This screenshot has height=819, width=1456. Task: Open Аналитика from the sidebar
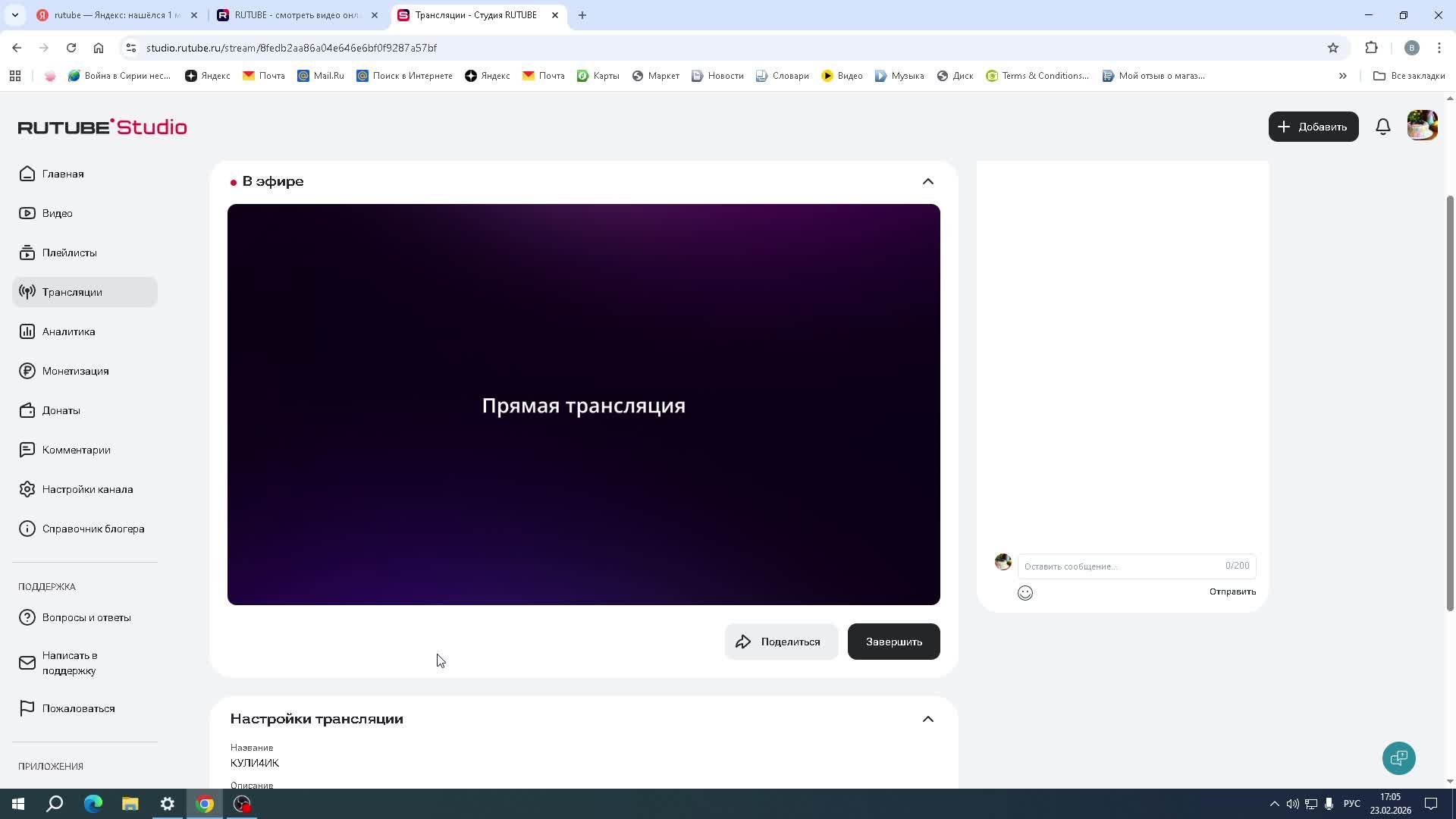coord(68,331)
